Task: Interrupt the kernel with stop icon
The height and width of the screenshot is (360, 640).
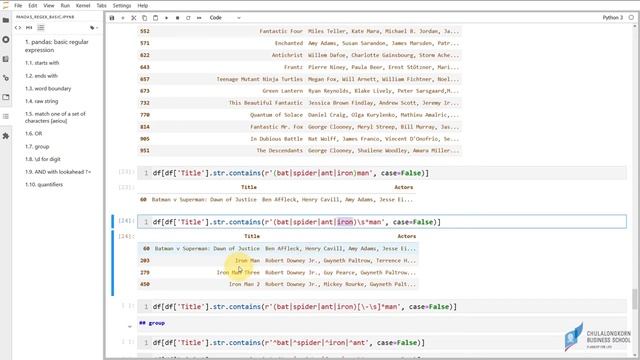Action: pos(178,18)
